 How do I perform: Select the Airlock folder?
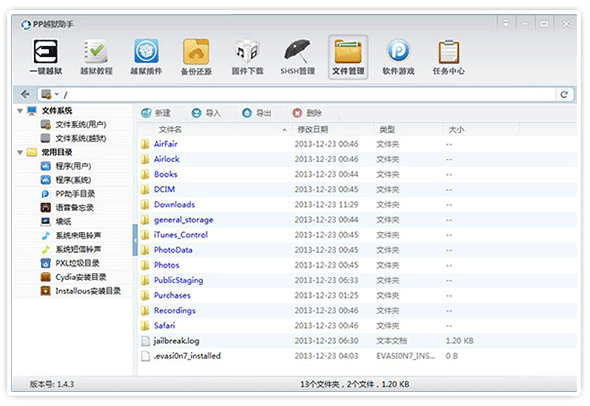pyautogui.click(x=166, y=159)
